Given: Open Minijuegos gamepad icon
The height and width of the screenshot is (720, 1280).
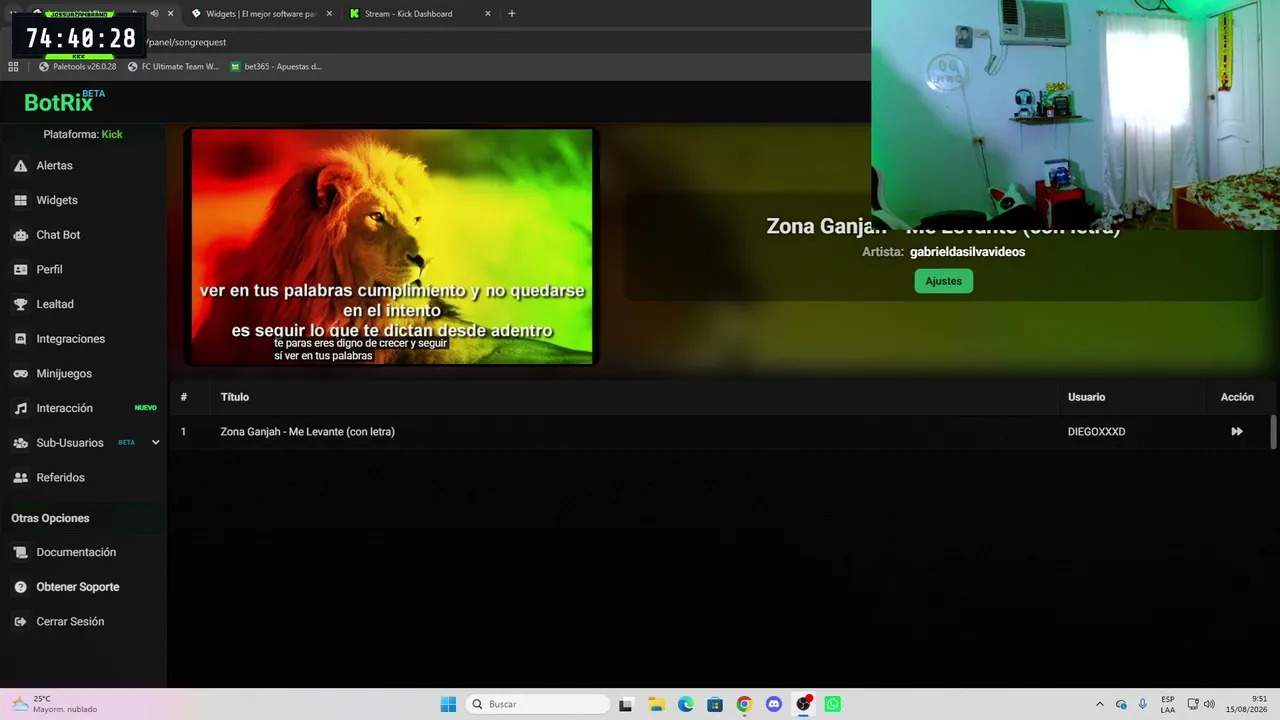Looking at the screenshot, I should pos(20,373).
